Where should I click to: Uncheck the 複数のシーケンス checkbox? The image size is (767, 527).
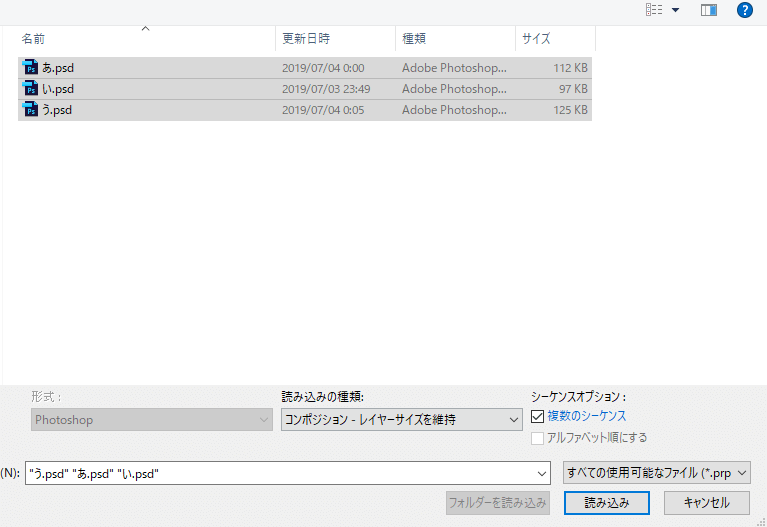[x=538, y=416]
